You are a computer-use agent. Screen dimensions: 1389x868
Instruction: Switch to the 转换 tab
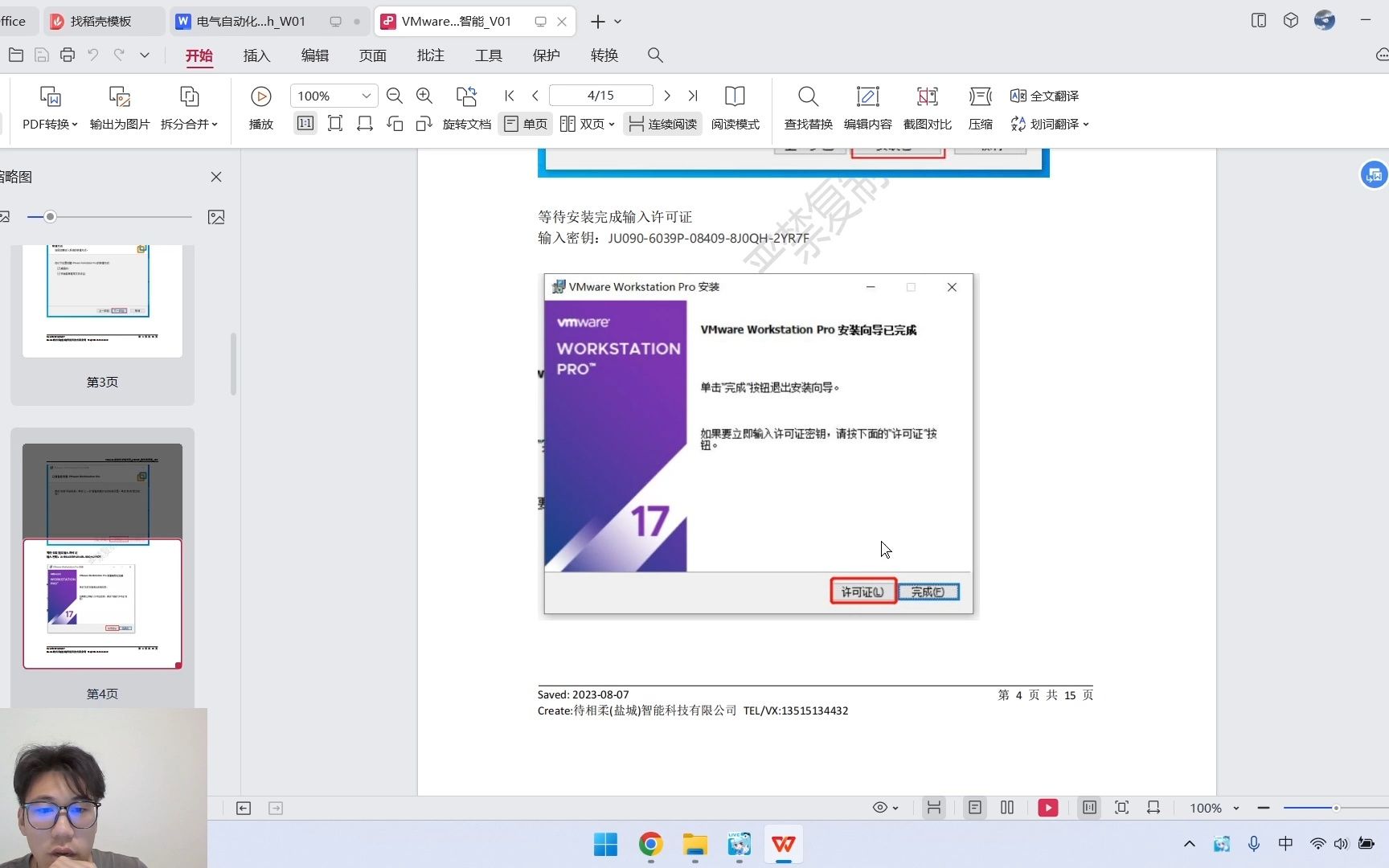(604, 55)
